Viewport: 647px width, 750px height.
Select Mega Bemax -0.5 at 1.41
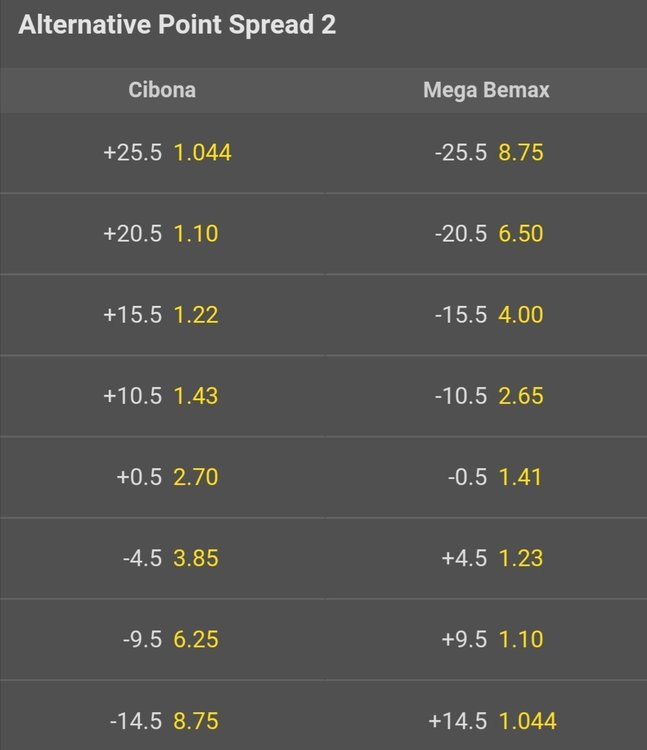pos(485,477)
